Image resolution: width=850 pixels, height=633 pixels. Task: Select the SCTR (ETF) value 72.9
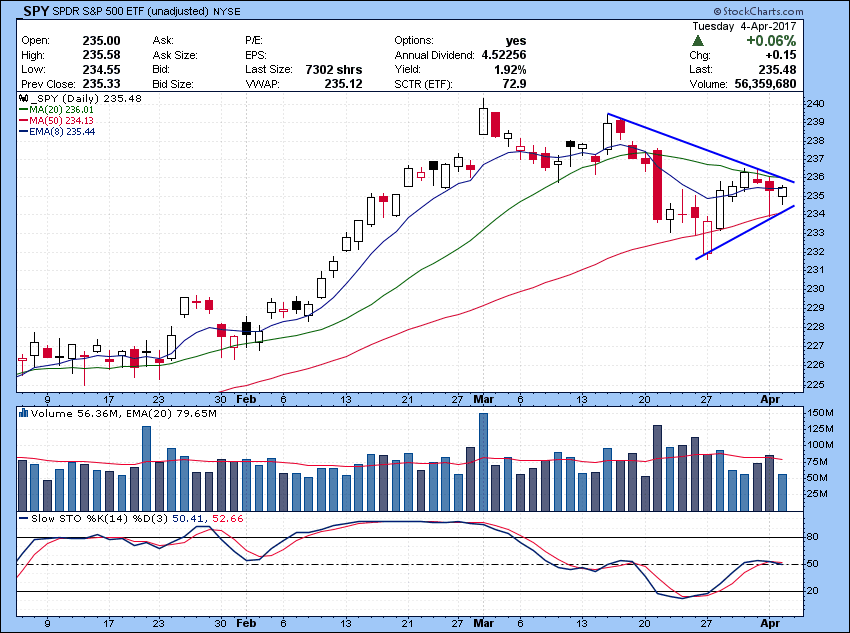pyautogui.click(x=514, y=84)
